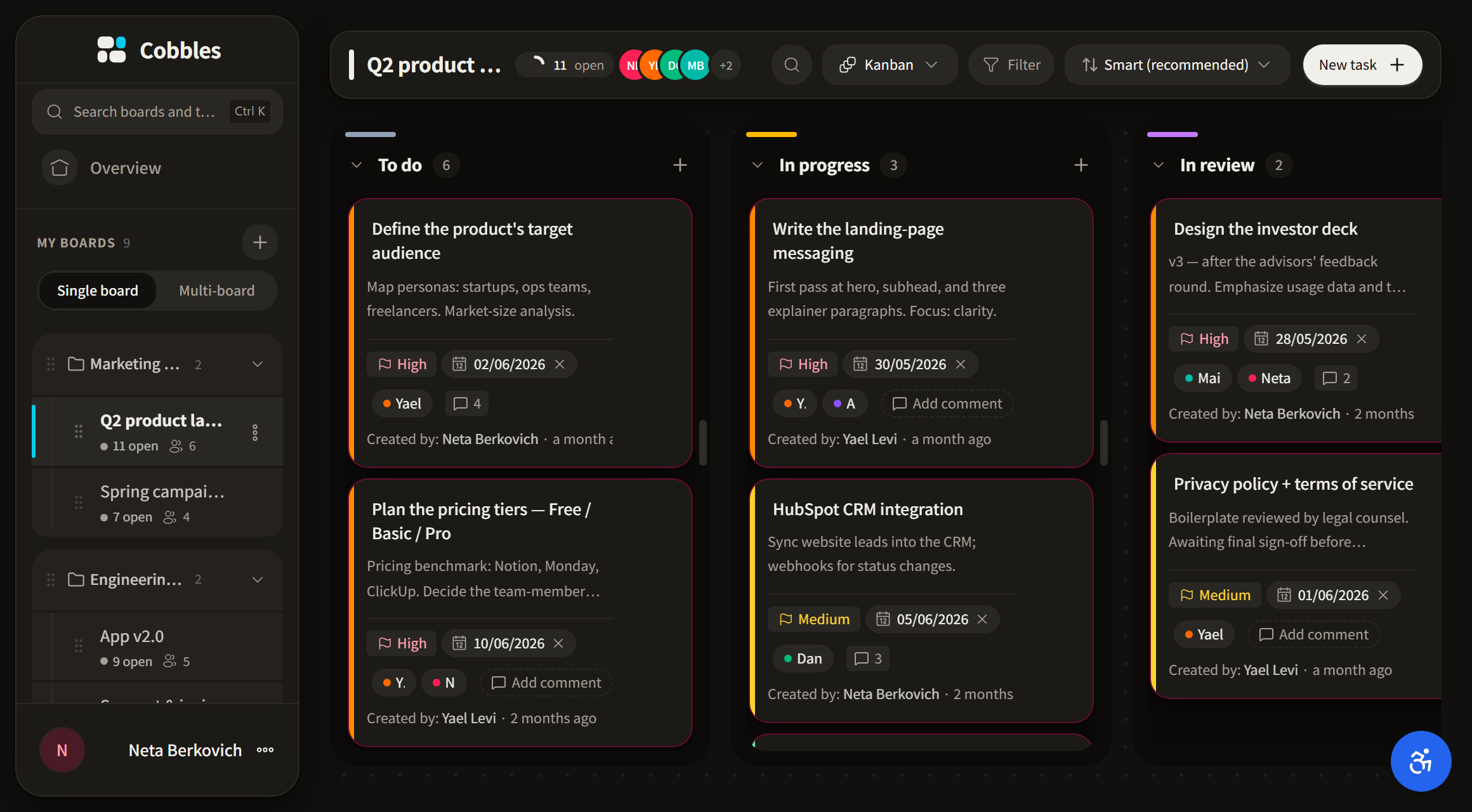Screen dimensions: 1472x812
Task: Grab the Marketing folder drag handle
Action: (x=51, y=364)
